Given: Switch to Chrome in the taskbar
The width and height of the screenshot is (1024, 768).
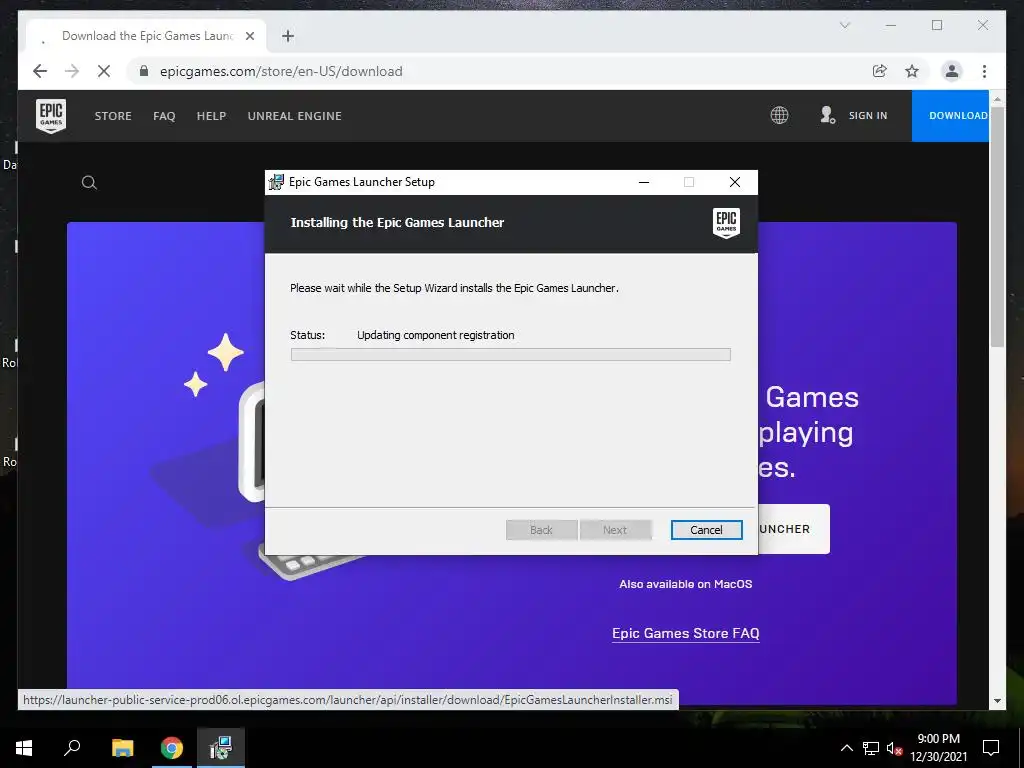Looking at the screenshot, I should [x=172, y=748].
